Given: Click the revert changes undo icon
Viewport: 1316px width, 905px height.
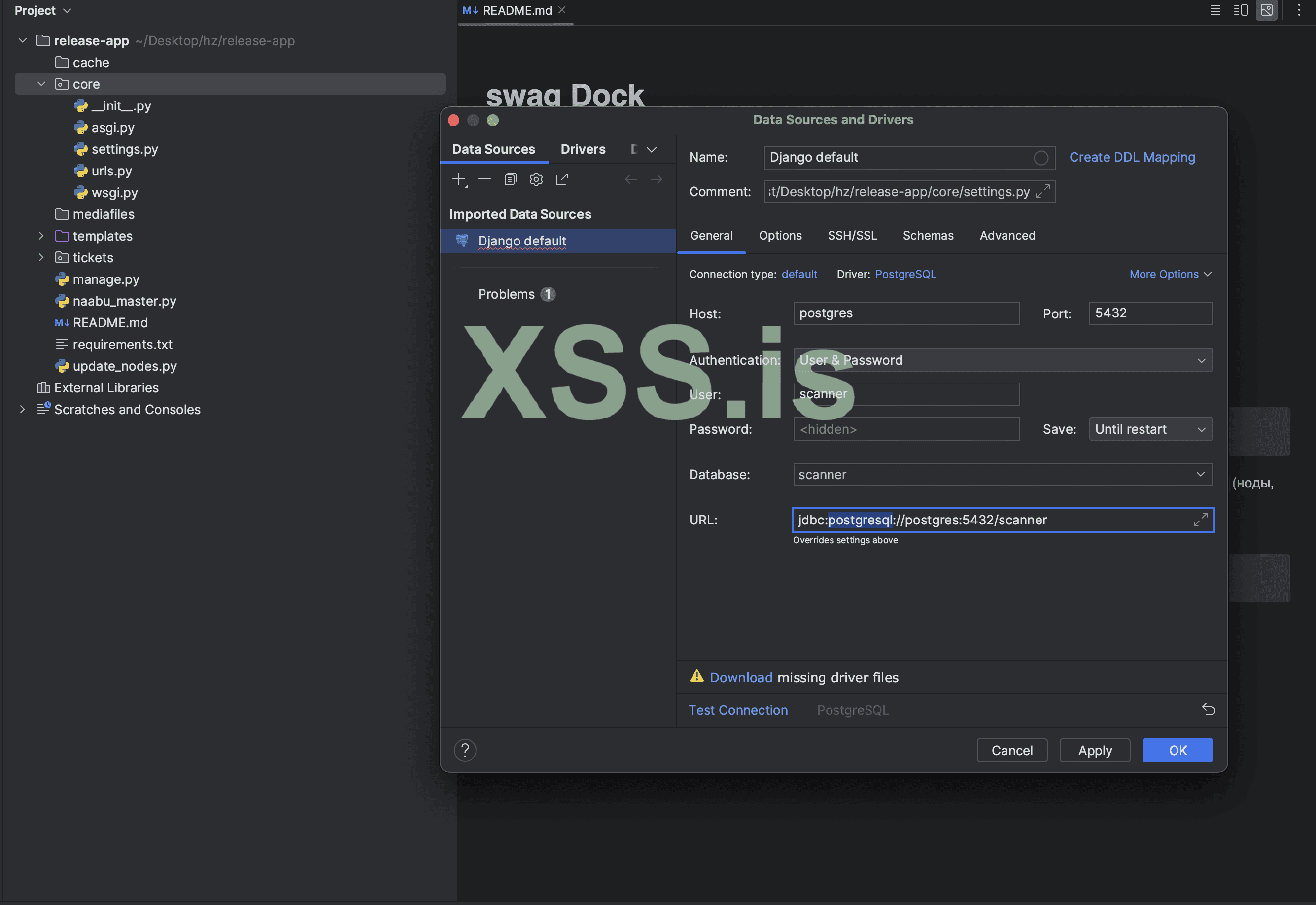Looking at the screenshot, I should pos(1208,709).
